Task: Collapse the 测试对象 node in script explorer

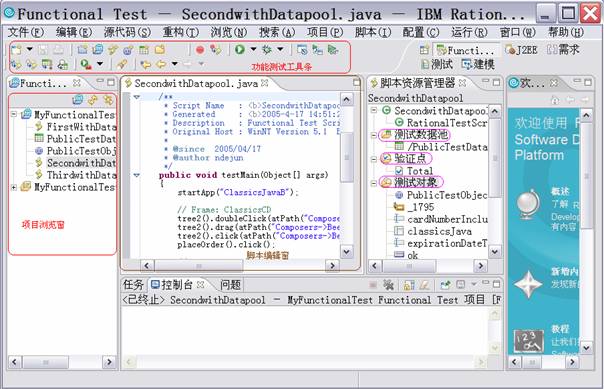Action: tap(374, 183)
